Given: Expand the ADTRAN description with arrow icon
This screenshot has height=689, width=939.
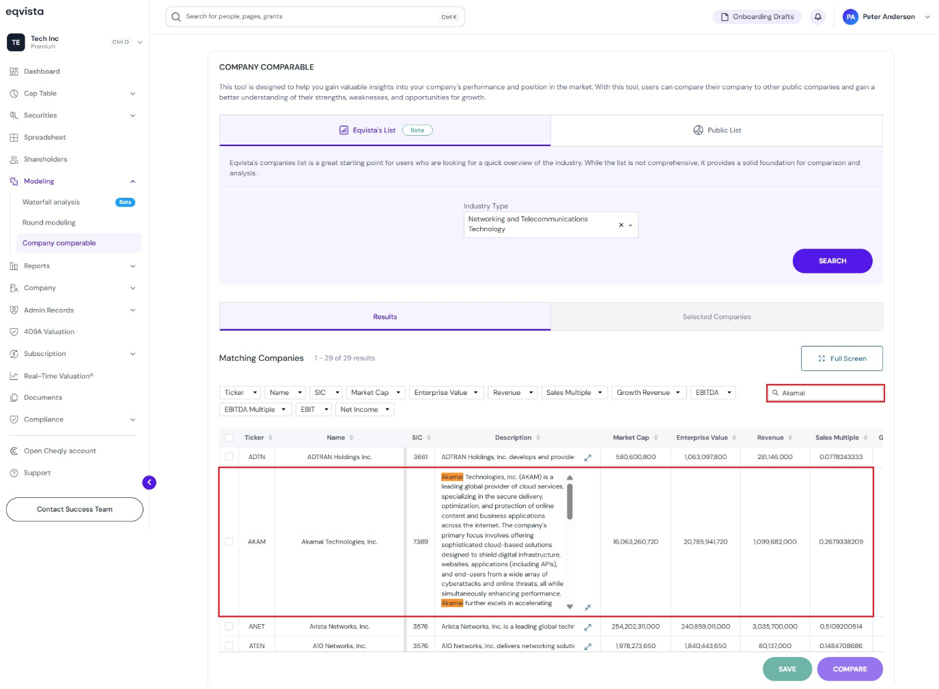Looking at the screenshot, I should click(587, 457).
